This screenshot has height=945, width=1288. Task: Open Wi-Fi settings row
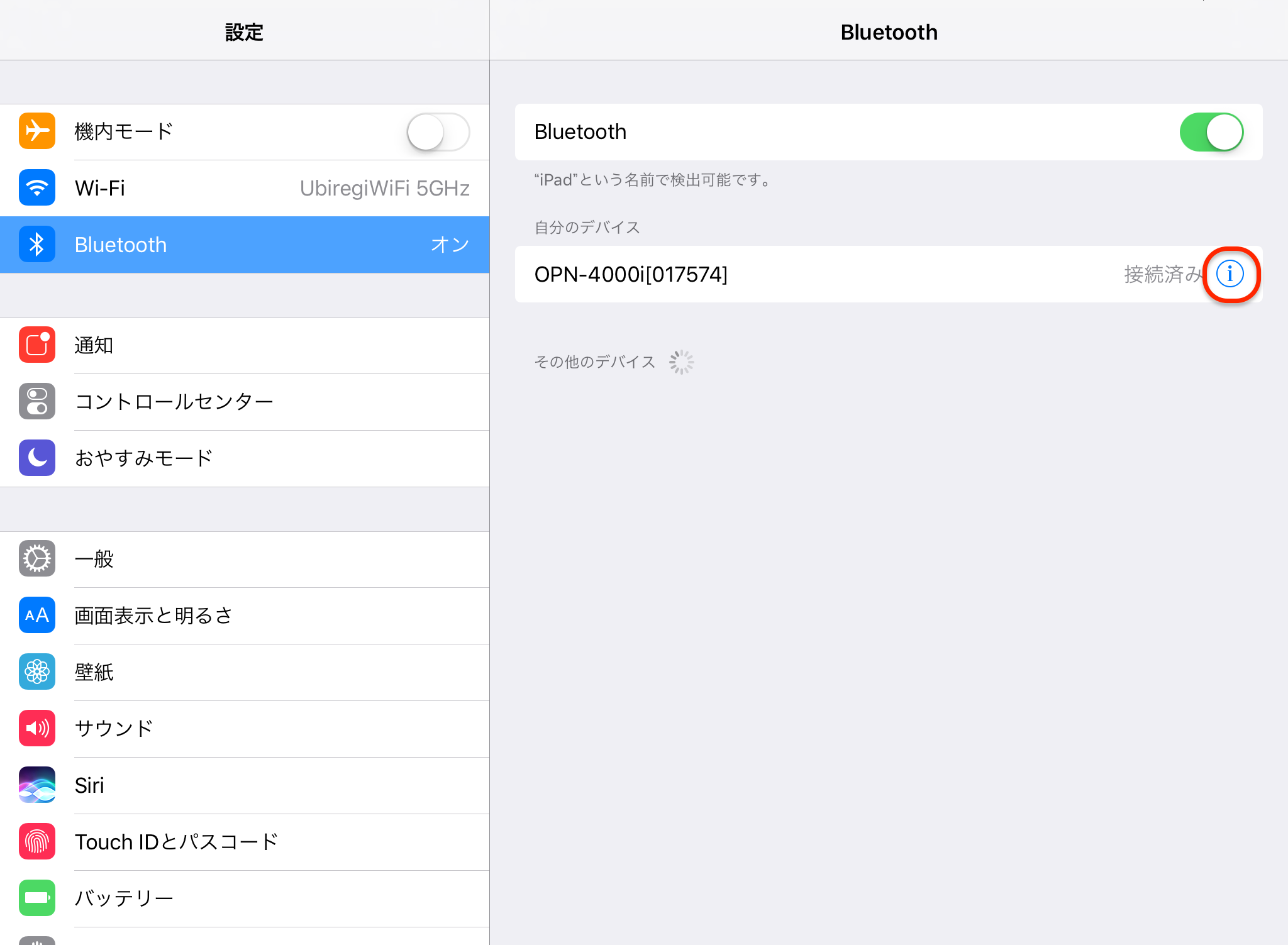245,189
